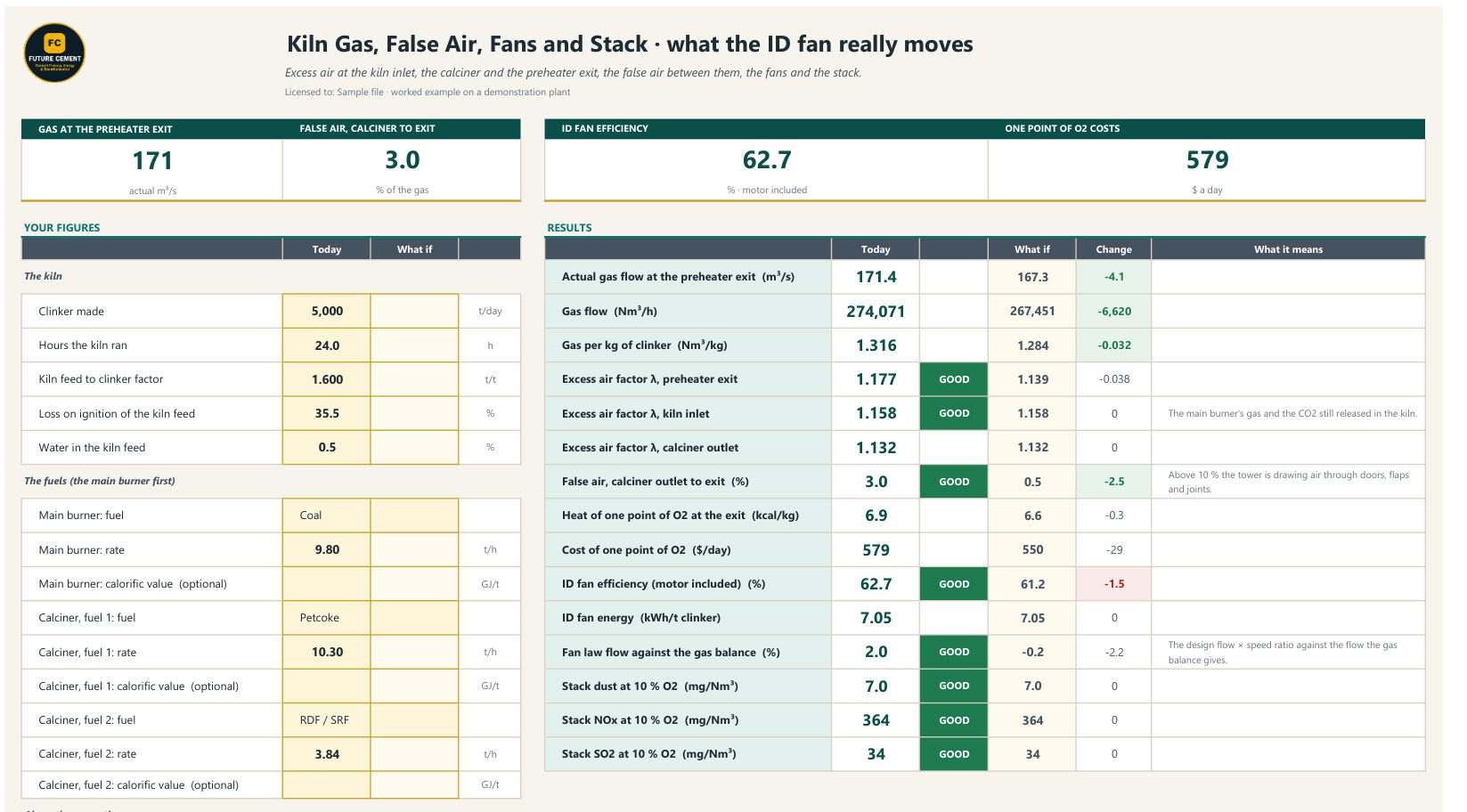
Task: Click GOOD badge for Stack NOx row
Action: [x=954, y=720]
